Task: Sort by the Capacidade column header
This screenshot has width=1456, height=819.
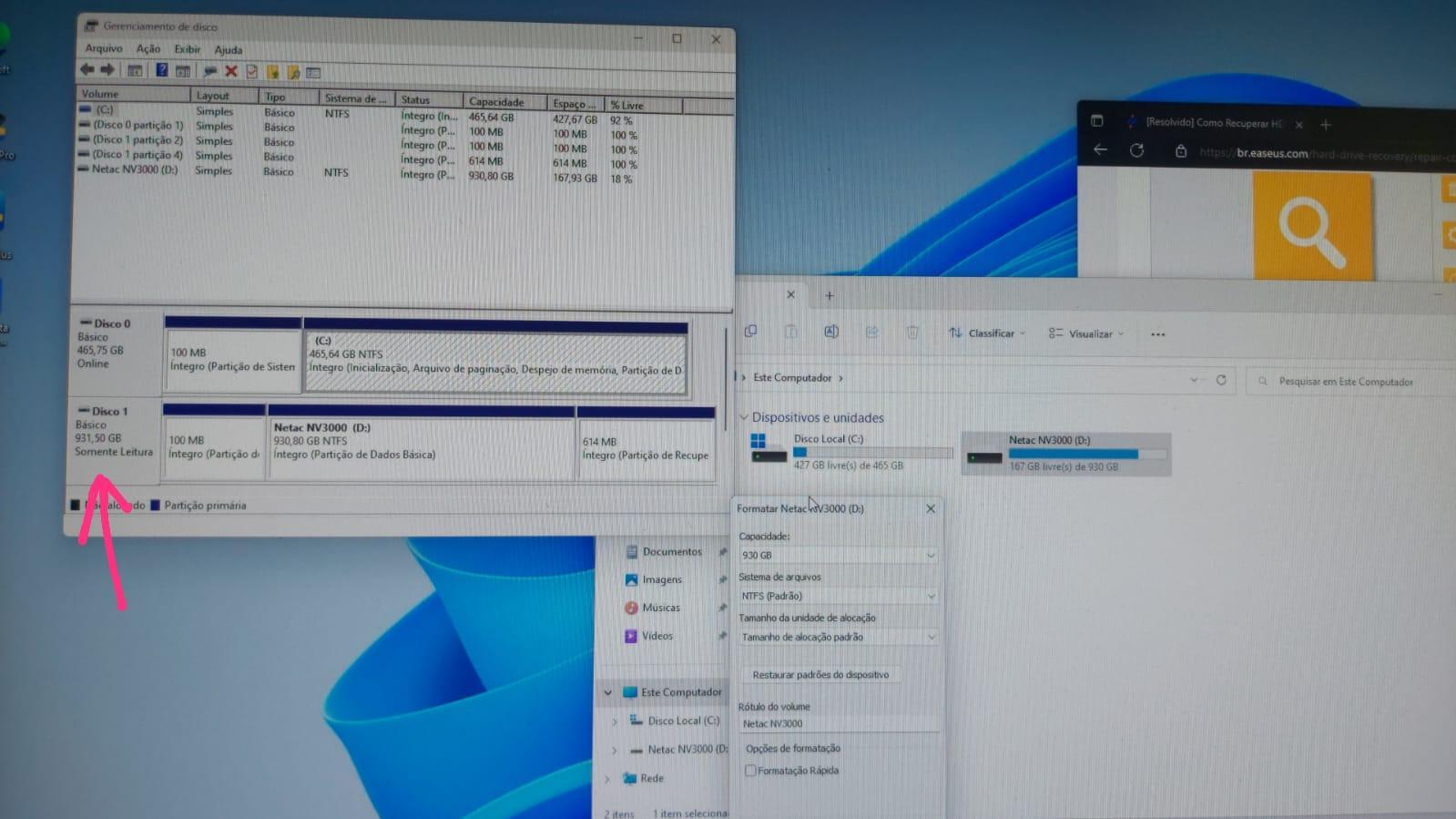Action: tap(504, 102)
